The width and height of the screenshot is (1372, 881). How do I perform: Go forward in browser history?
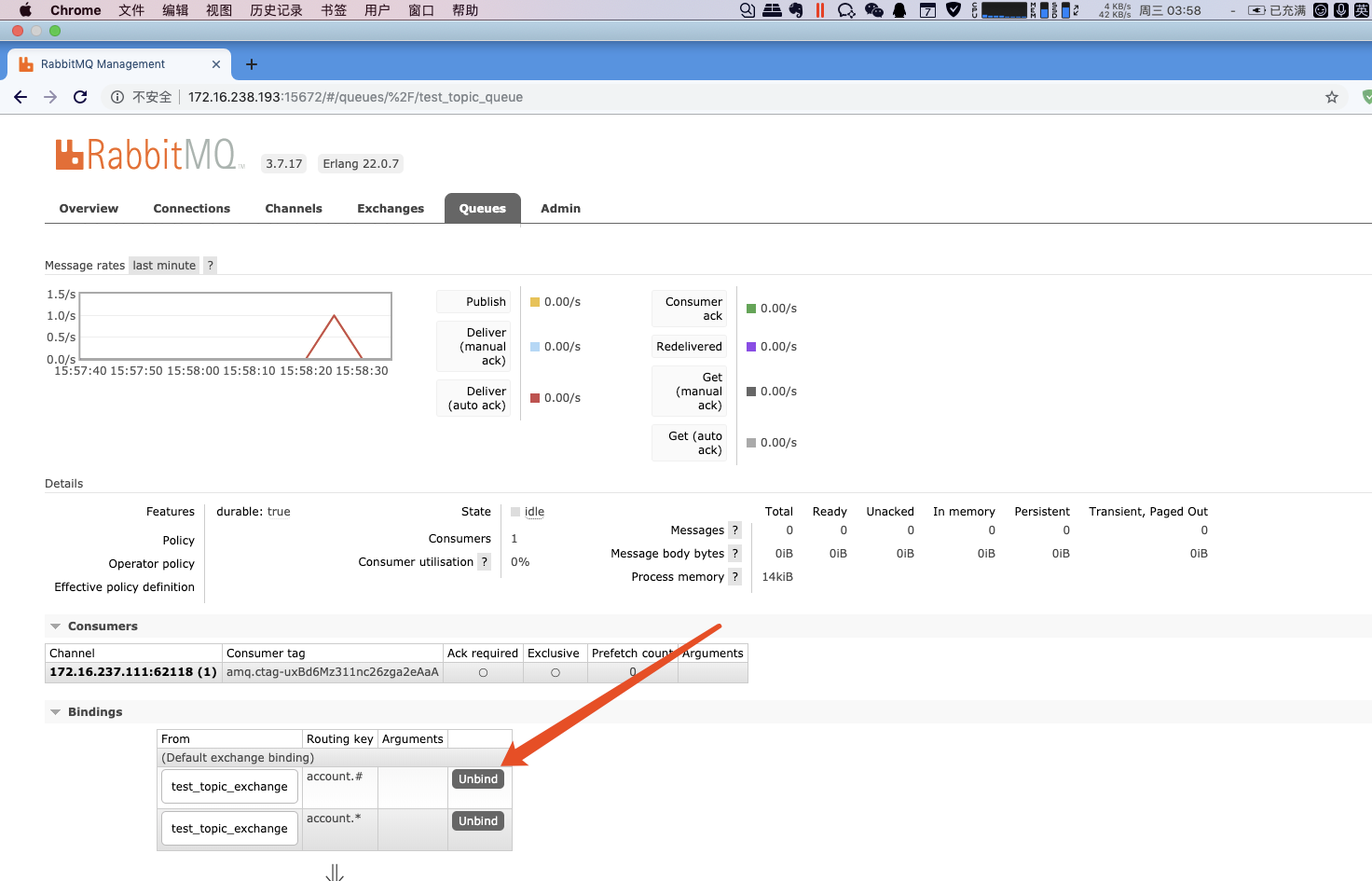[x=50, y=97]
